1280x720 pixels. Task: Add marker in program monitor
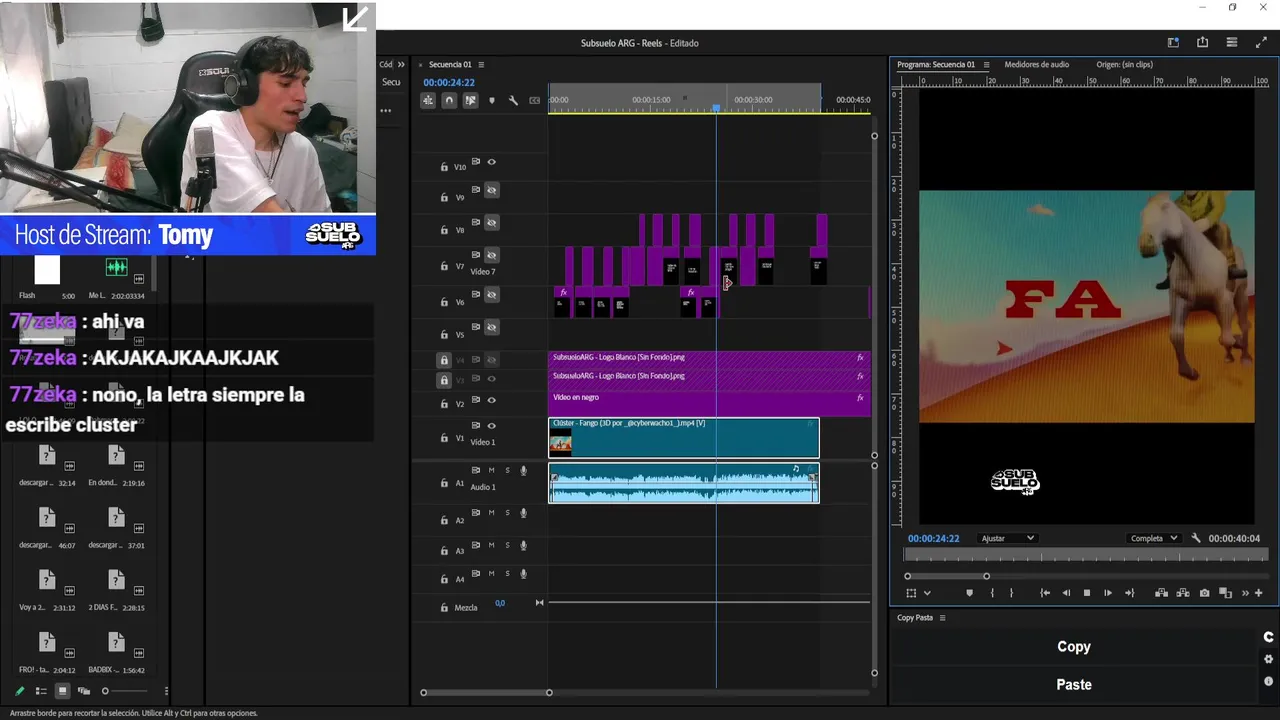pyautogui.click(x=969, y=593)
